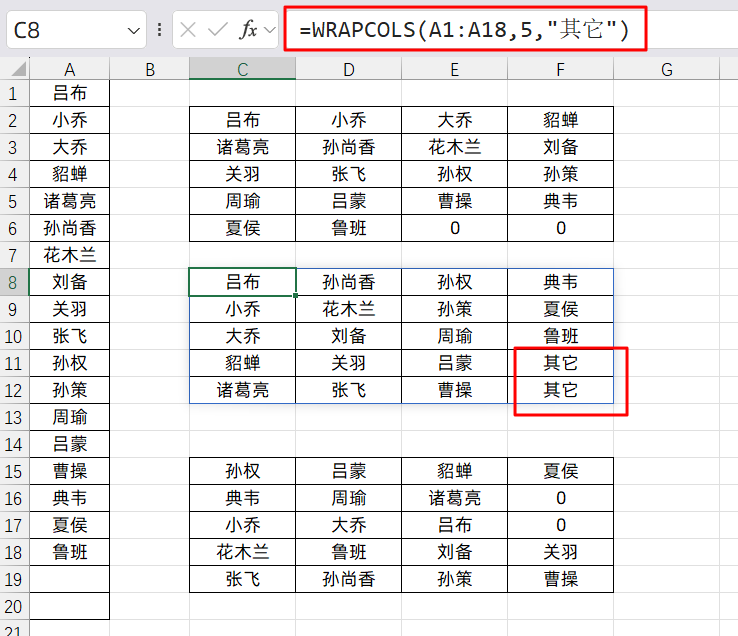This screenshot has height=636, width=738.
Task: Select column C header
Action: (242, 70)
